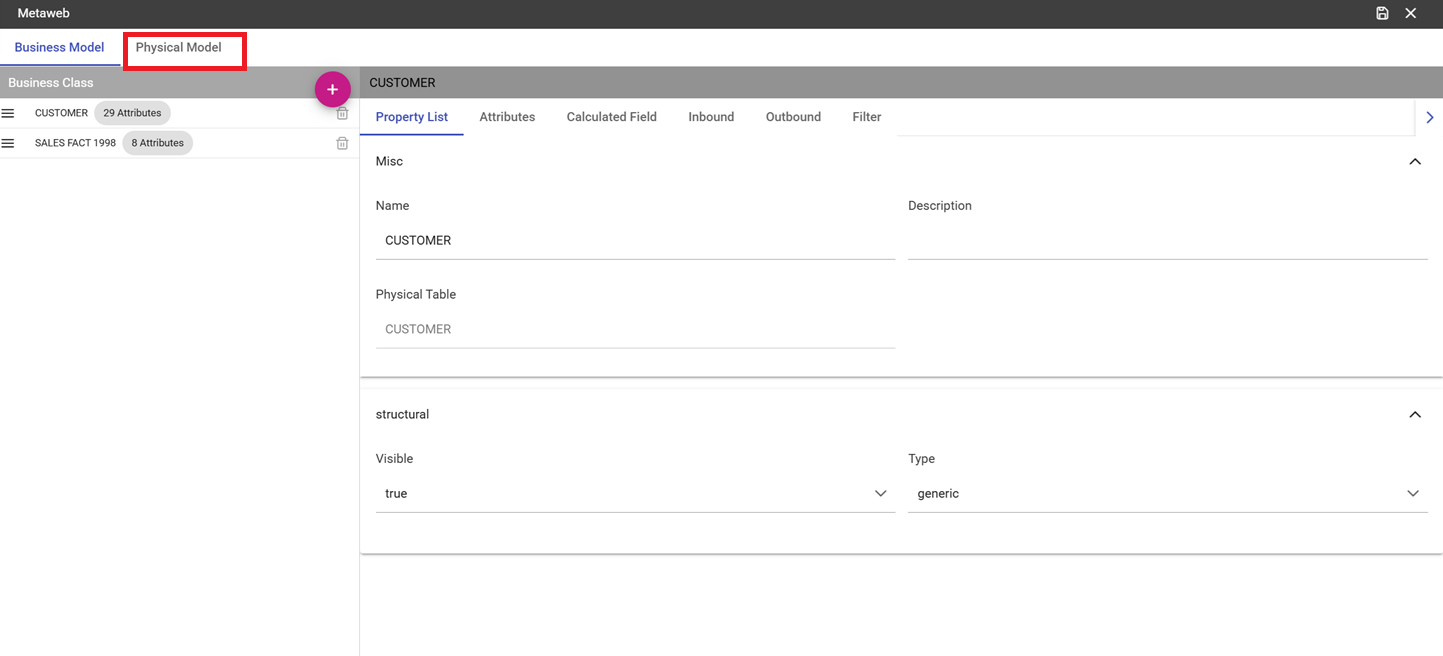This screenshot has height=656, width=1443.
Task: Select the SALES FACT 1998 row
Action: pos(179,143)
